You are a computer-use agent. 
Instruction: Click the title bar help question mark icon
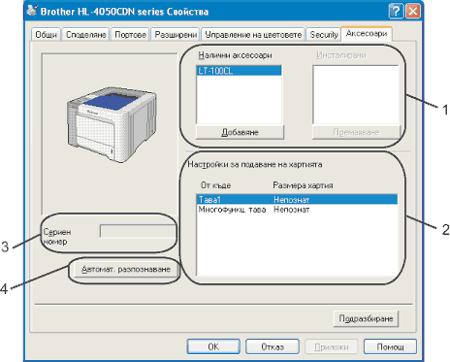tap(396, 12)
